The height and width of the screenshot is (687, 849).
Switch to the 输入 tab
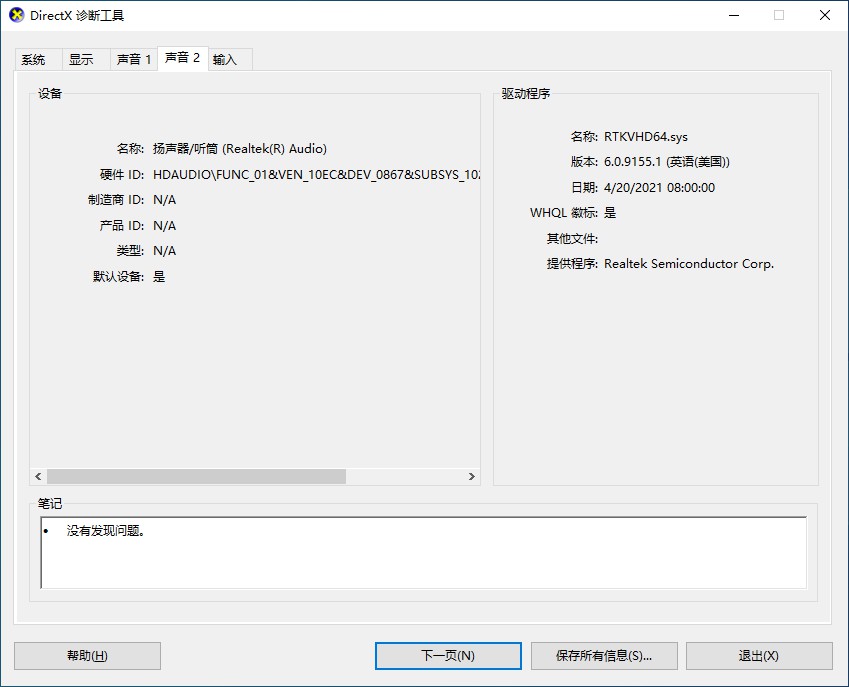229,59
